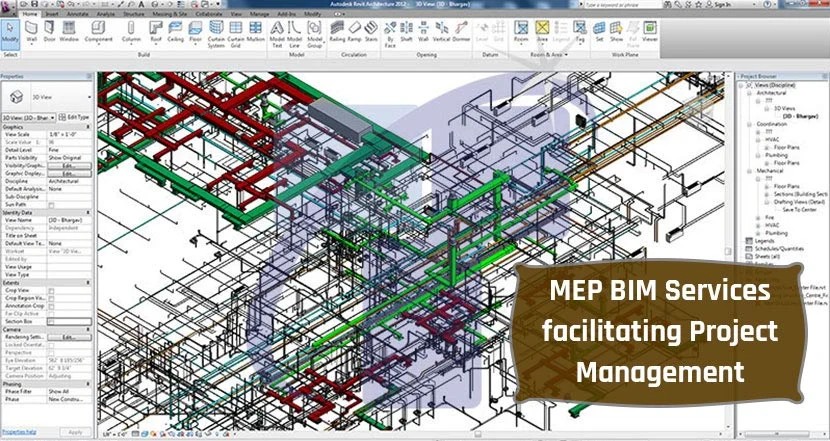The image size is (830, 441).
Task: Open the Structure tab
Action: point(133,14)
